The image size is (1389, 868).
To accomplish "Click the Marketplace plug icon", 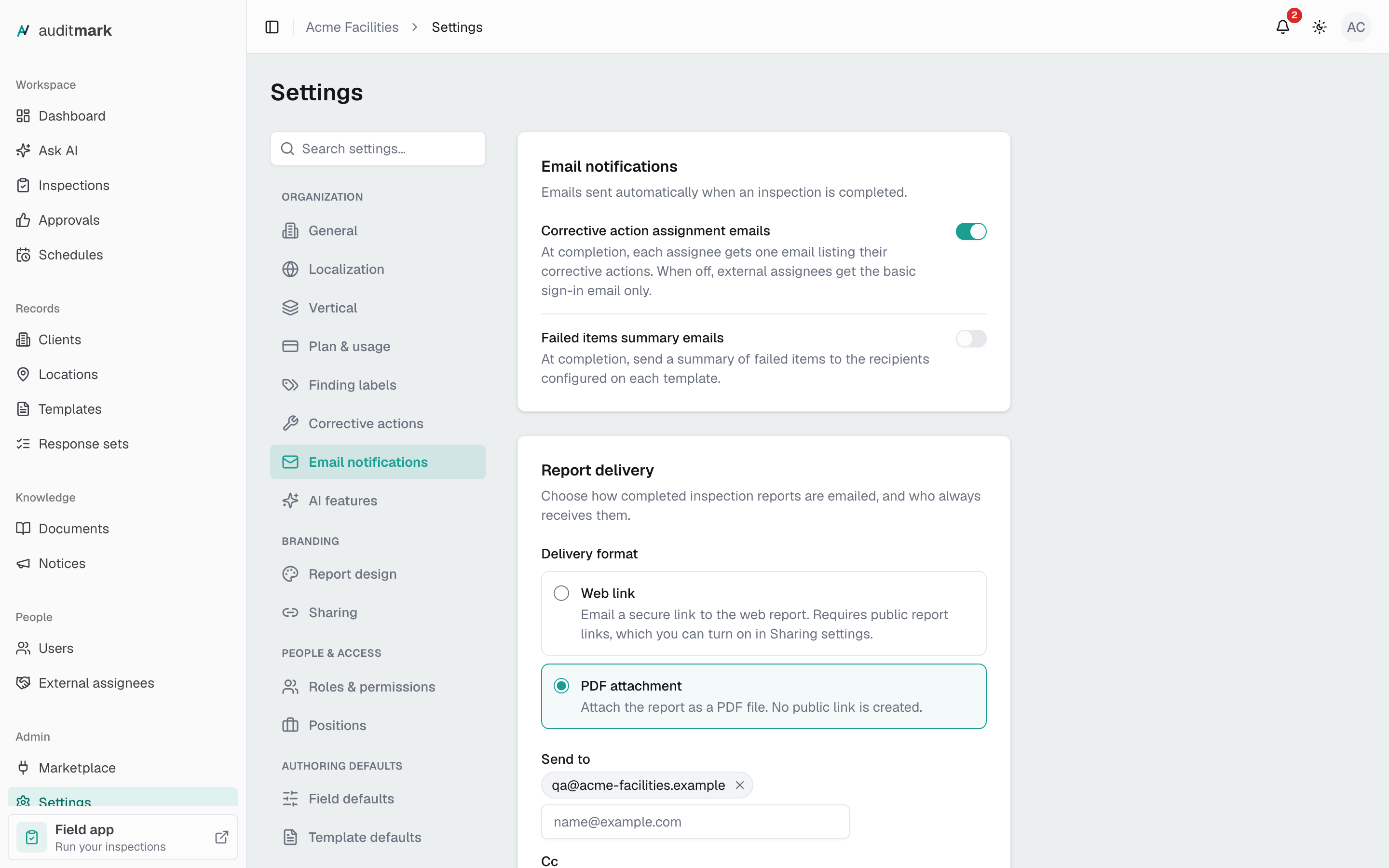I will [x=23, y=768].
